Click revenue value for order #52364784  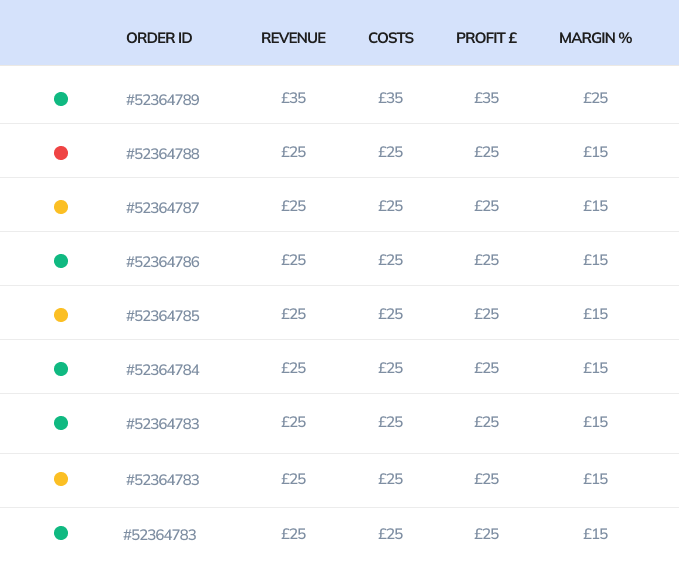coord(294,368)
